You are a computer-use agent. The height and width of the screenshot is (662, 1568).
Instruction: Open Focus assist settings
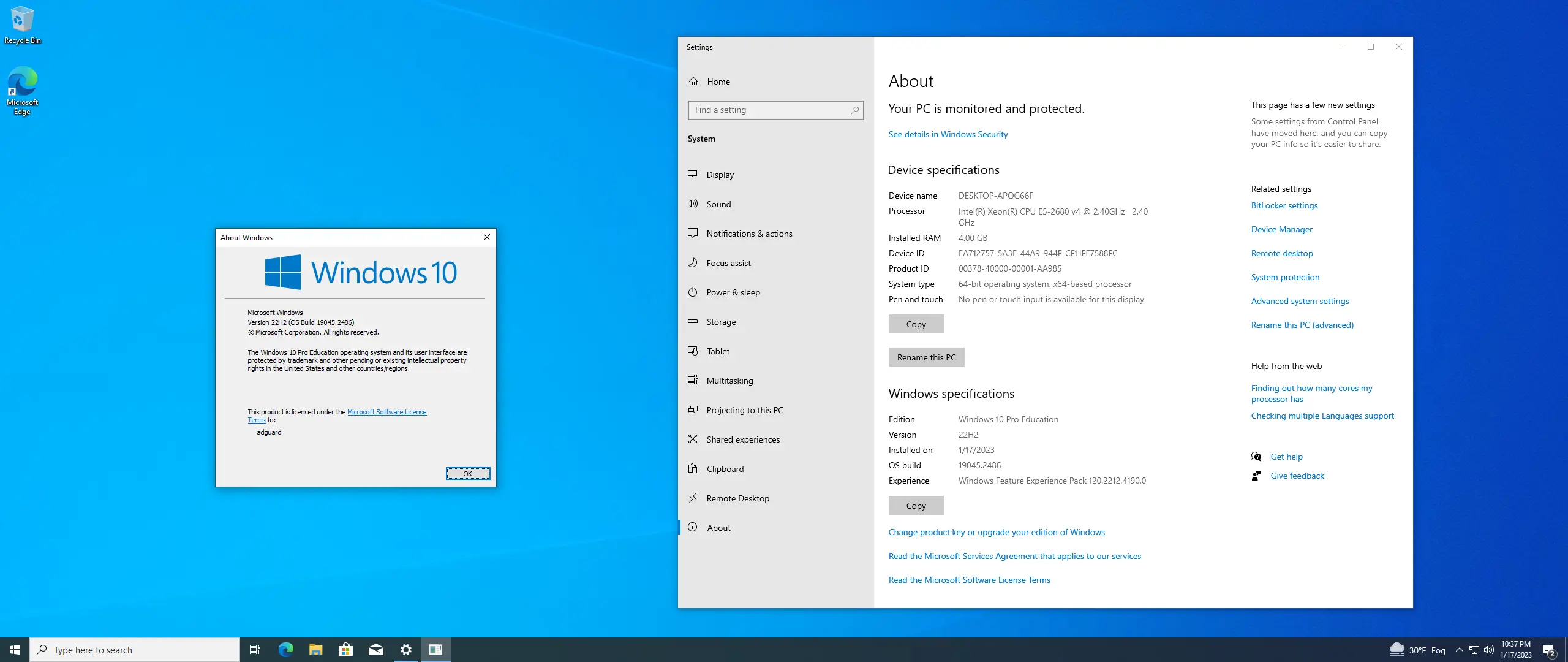point(729,262)
